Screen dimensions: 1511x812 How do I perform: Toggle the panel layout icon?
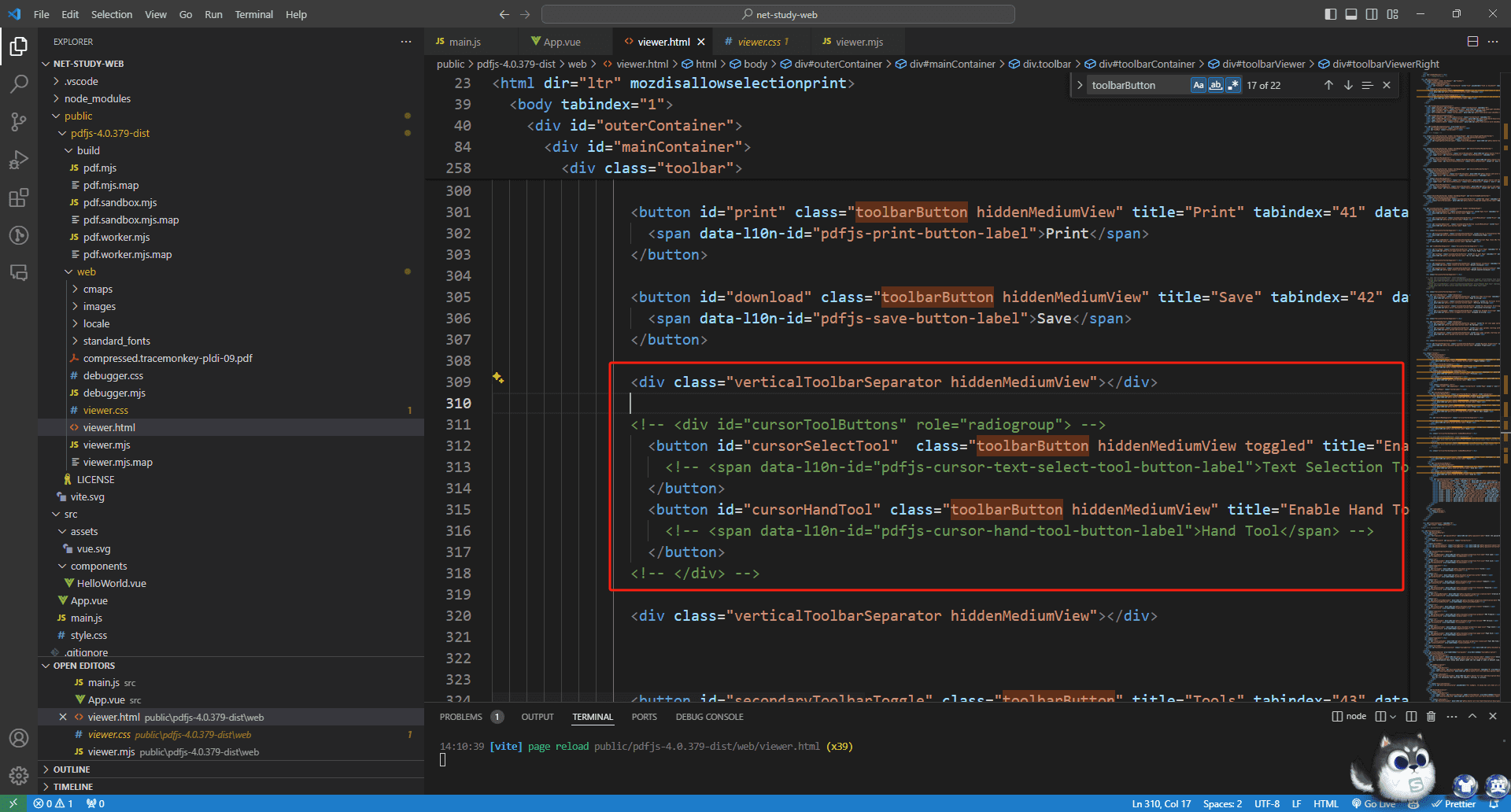click(1351, 14)
